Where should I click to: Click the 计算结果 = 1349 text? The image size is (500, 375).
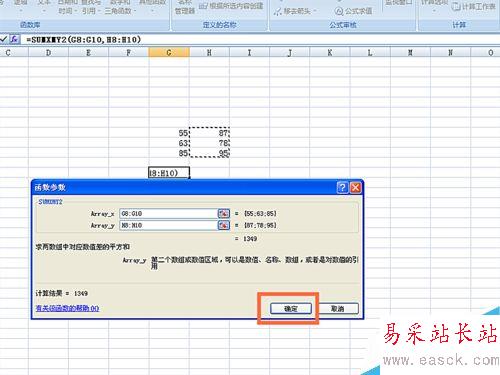coord(62,293)
